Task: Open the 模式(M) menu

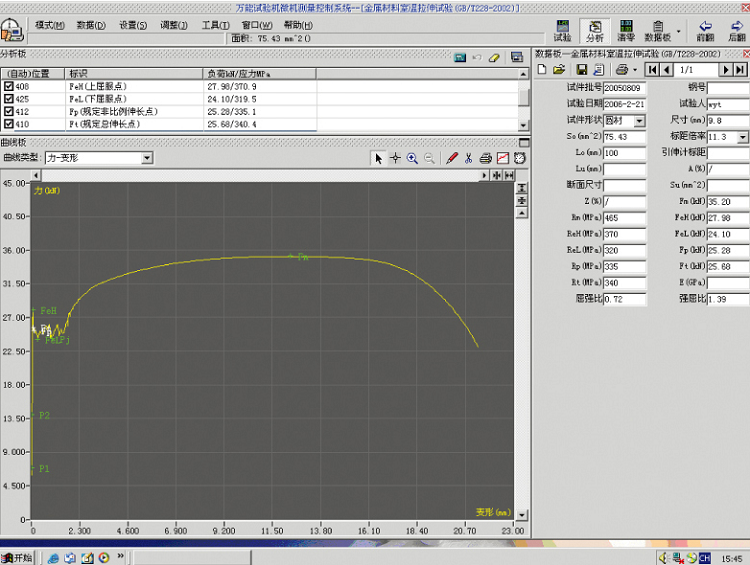Action: pyautogui.click(x=50, y=25)
